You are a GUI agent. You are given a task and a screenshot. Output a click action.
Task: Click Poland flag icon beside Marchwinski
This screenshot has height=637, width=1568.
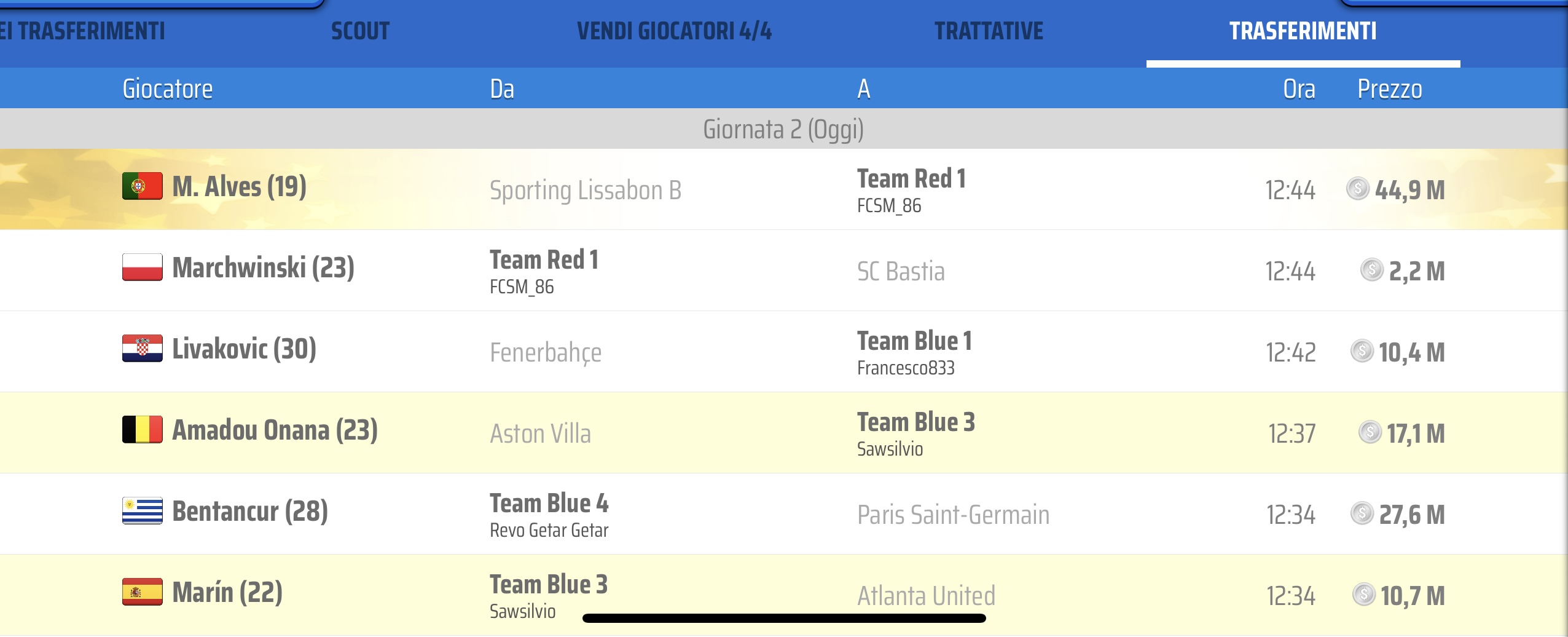(x=142, y=267)
